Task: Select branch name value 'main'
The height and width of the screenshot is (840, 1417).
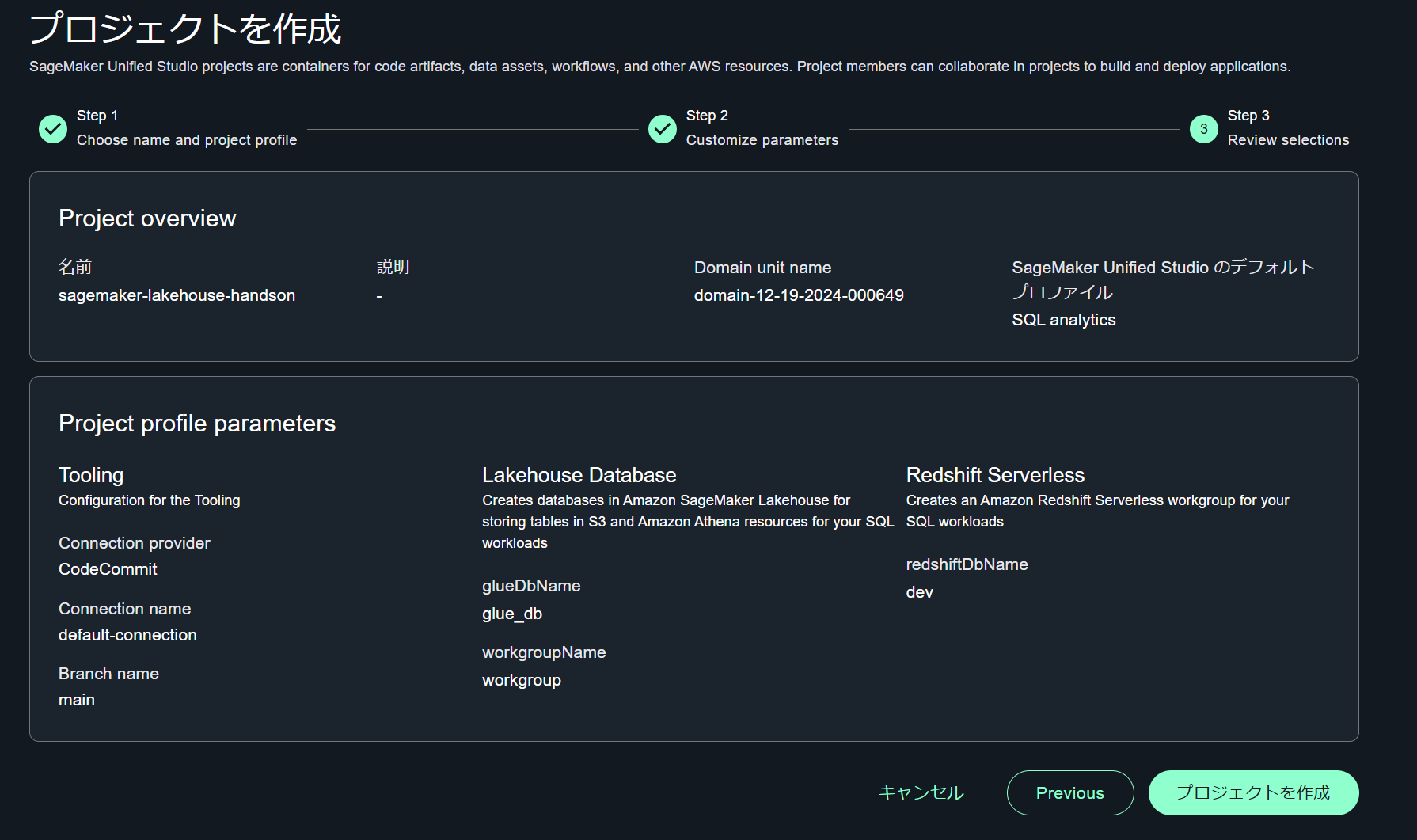Action: [77, 700]
